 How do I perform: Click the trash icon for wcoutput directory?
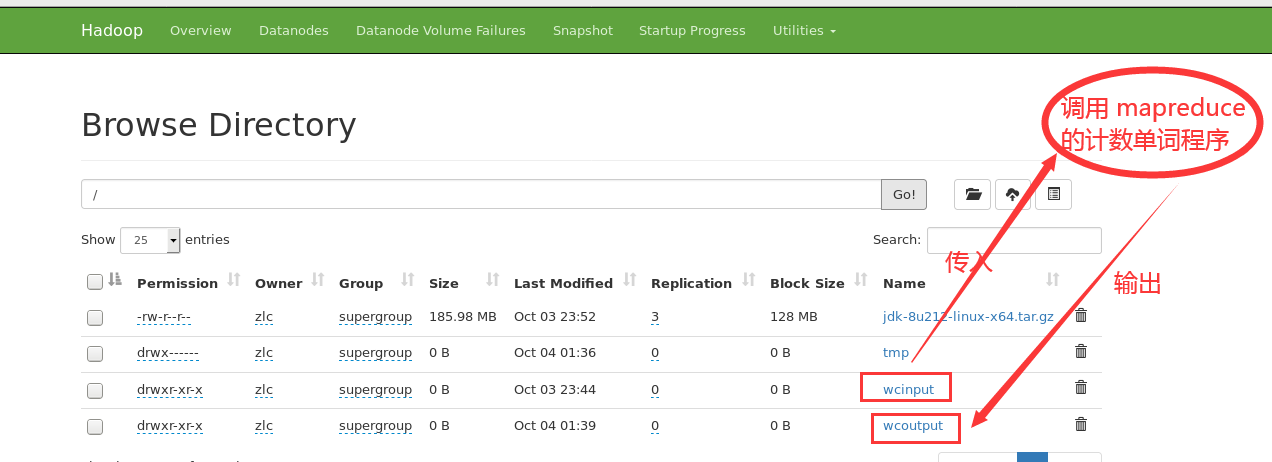tap(1081, 424)
